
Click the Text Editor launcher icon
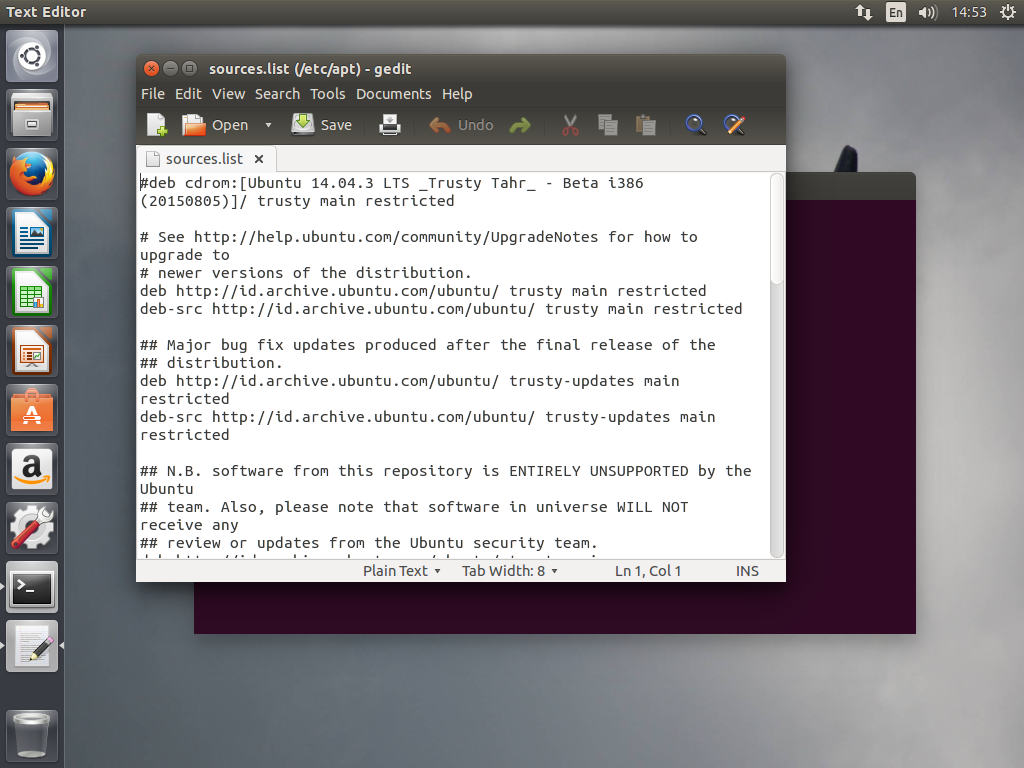pyautogui.click(x=32, y=646)
